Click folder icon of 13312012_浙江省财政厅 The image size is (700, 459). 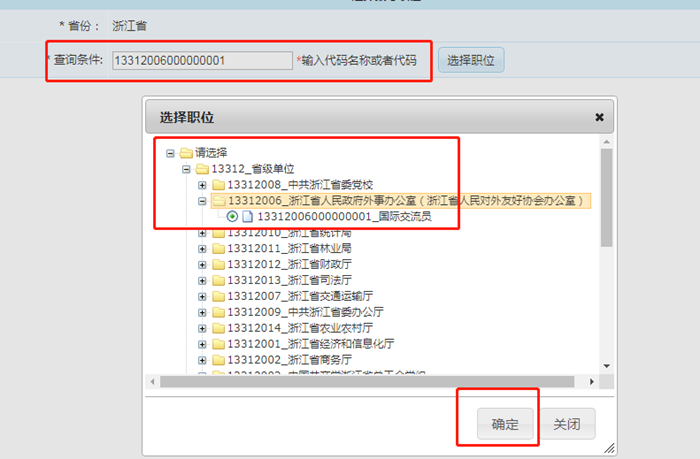pyautogui.click(x=218, y=265)
